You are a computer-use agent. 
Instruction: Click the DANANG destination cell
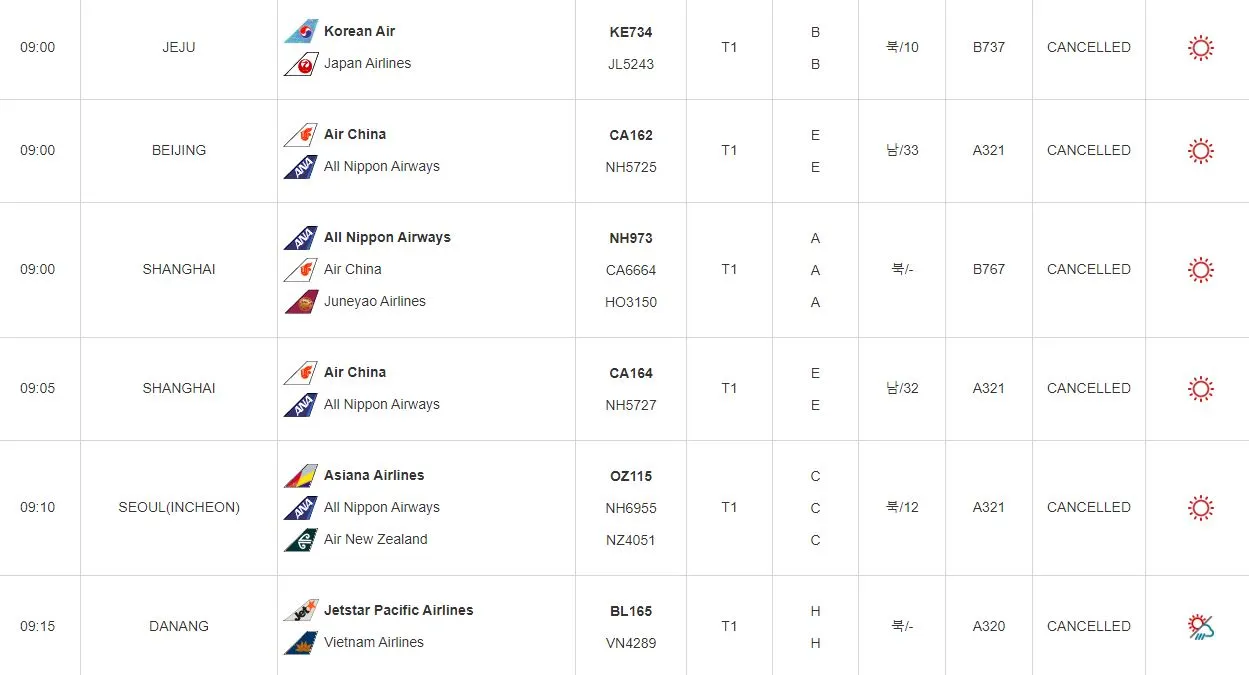[179, 627]
